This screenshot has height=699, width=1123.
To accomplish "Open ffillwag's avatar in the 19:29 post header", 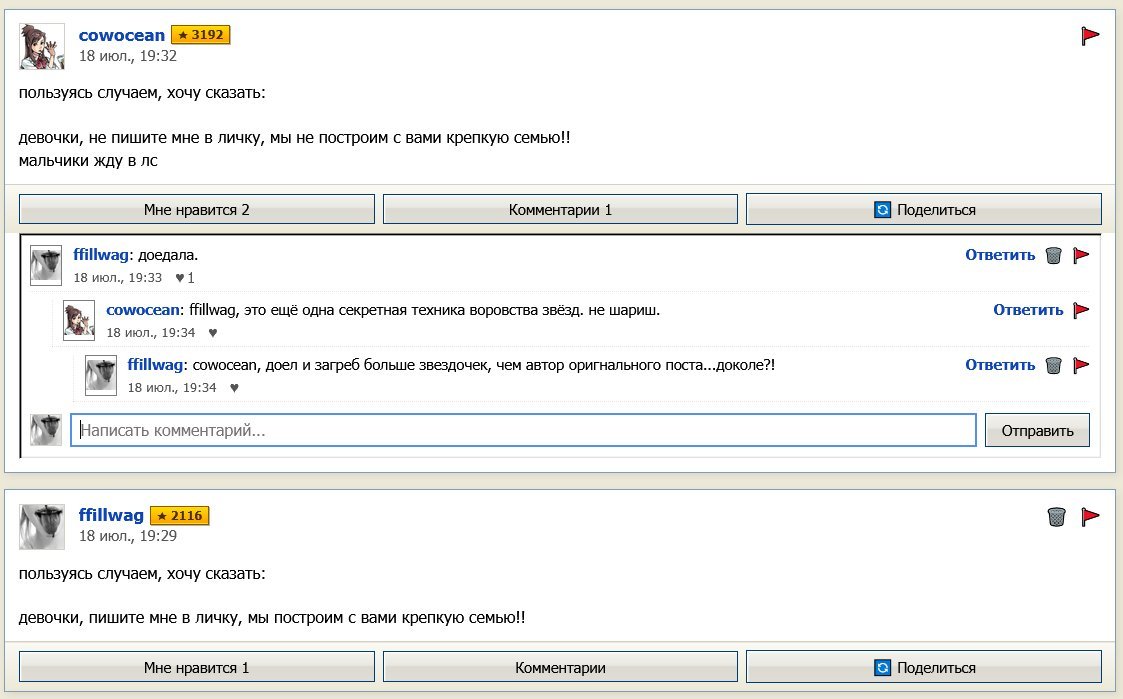I will coord(42,527).
